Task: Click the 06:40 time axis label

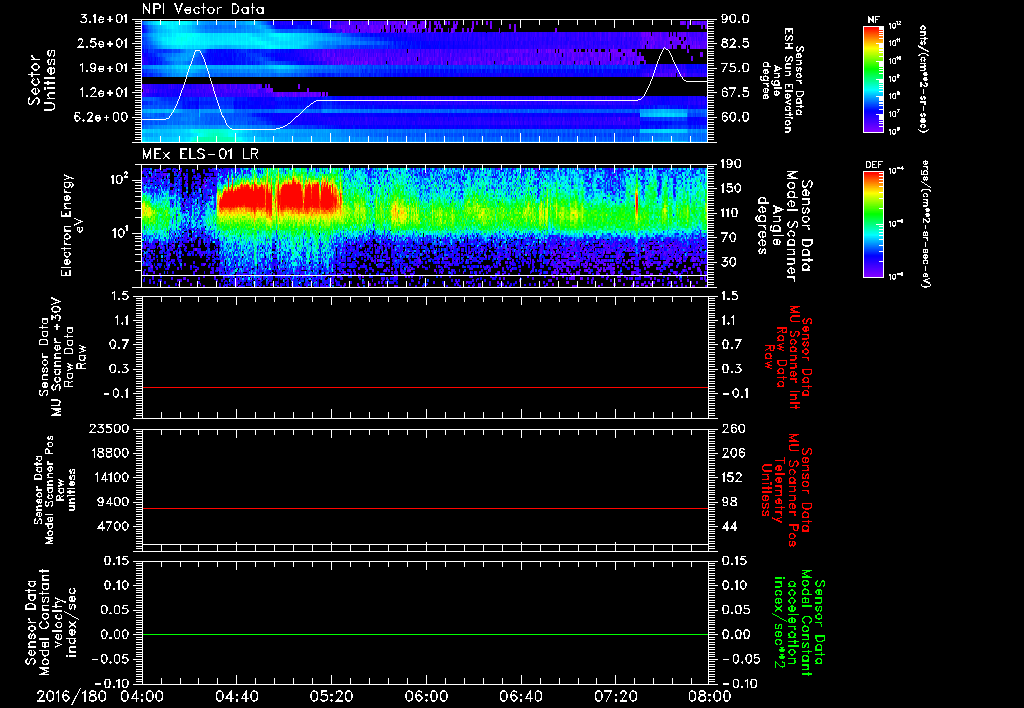Action: point(520,696)
